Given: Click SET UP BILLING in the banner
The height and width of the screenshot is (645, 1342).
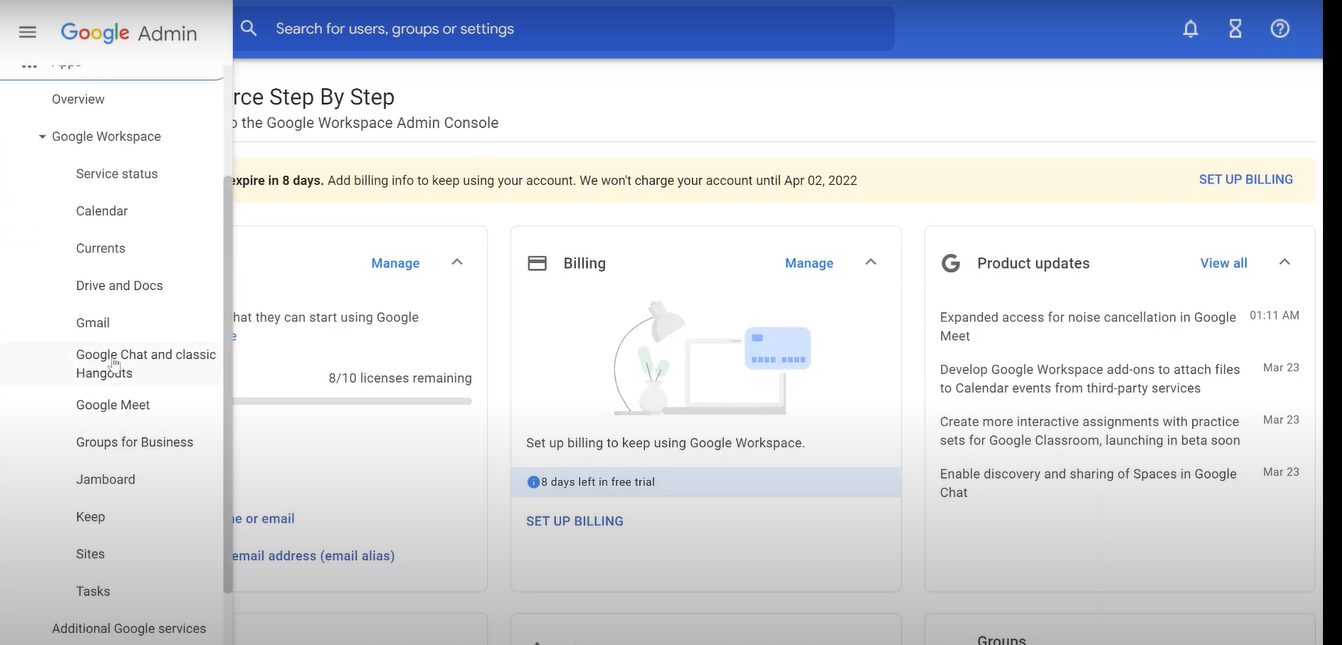Looking at the screenshot, I should [x=1246, y=180].
